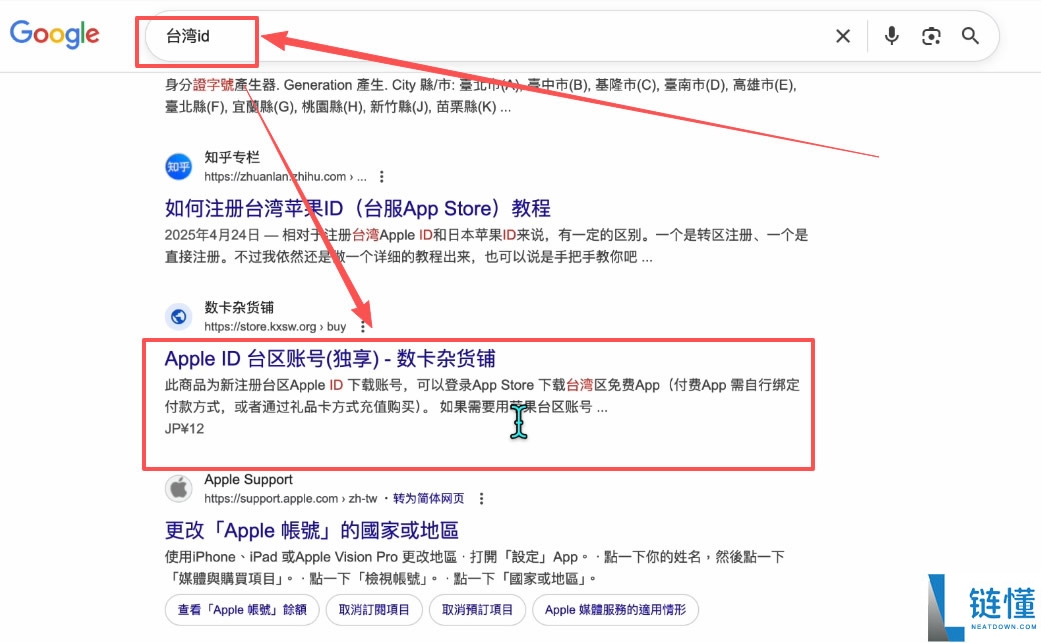Click the 数卡杂货铺 globe favicon

pos(179,317)
